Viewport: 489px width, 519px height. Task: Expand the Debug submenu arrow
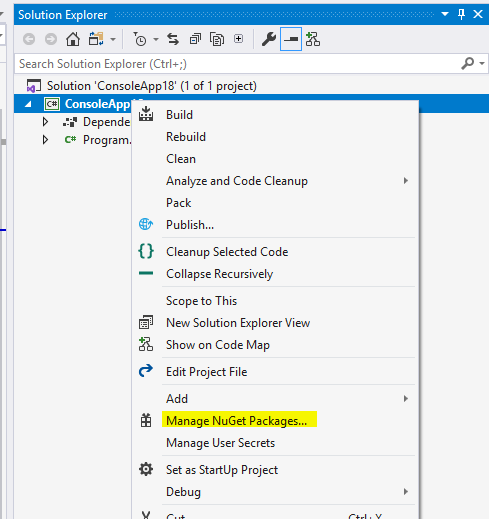pyautogui.click(x=405, y=492)
